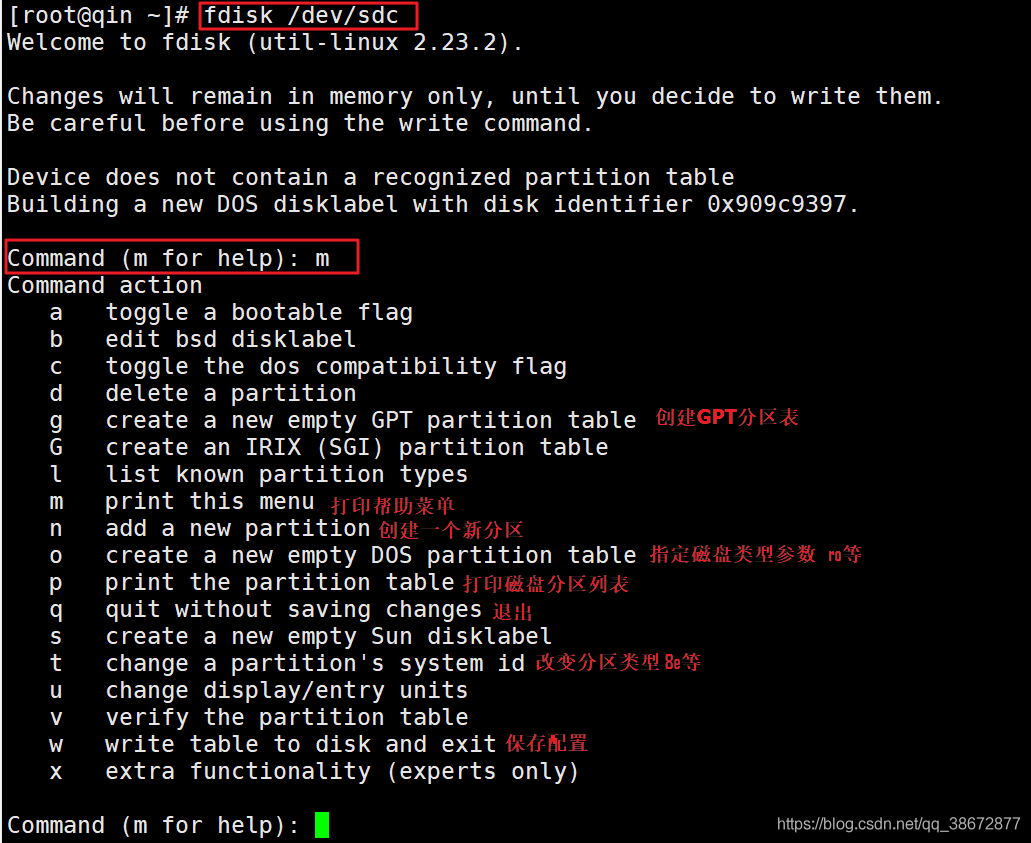Click the red '创建一个新分区' annotation
The height and width of the screenshot is (843, 1031).
click(451, 530)
